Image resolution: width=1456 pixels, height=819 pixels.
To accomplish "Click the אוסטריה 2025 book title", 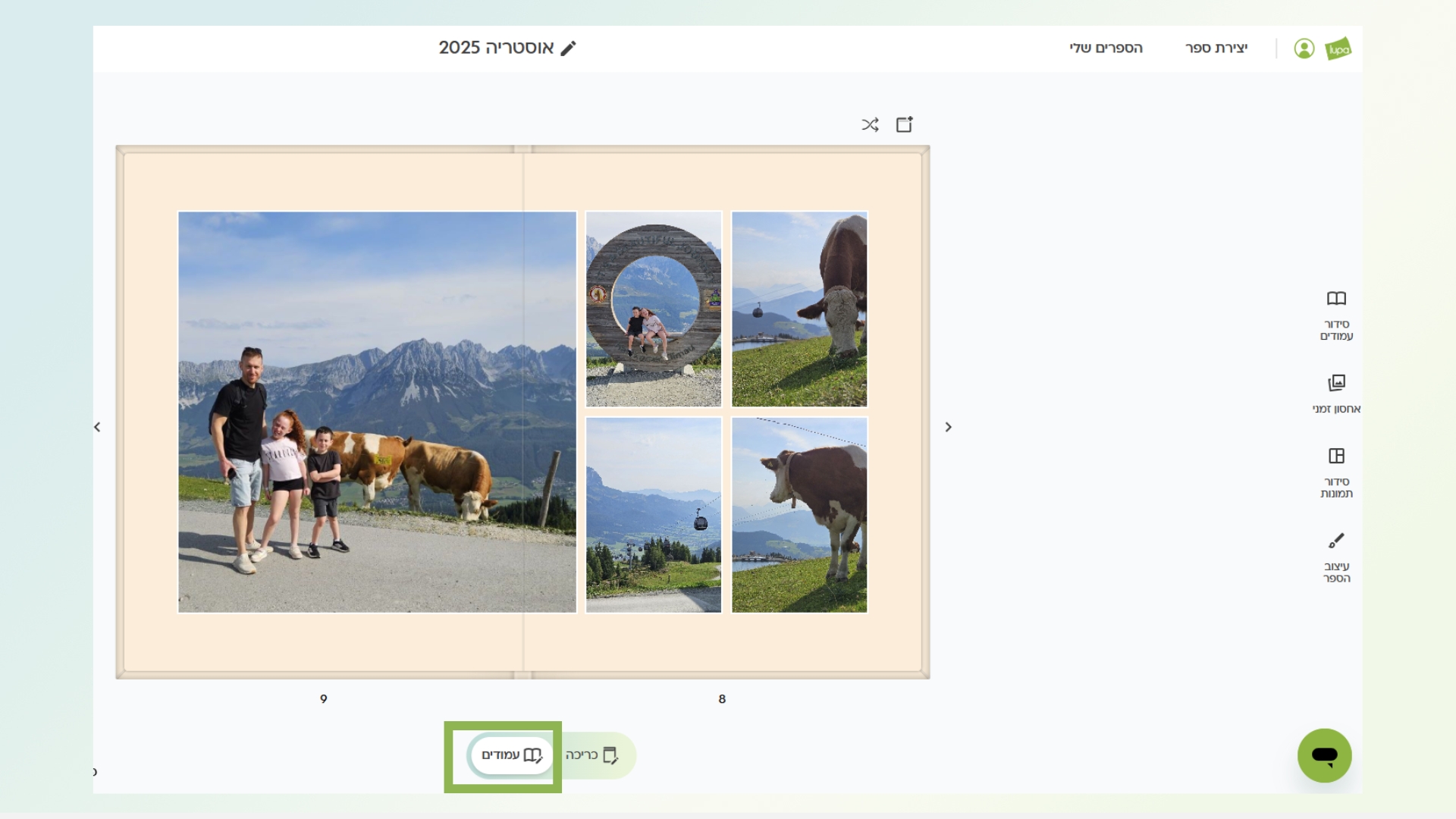I will (496, 48).
